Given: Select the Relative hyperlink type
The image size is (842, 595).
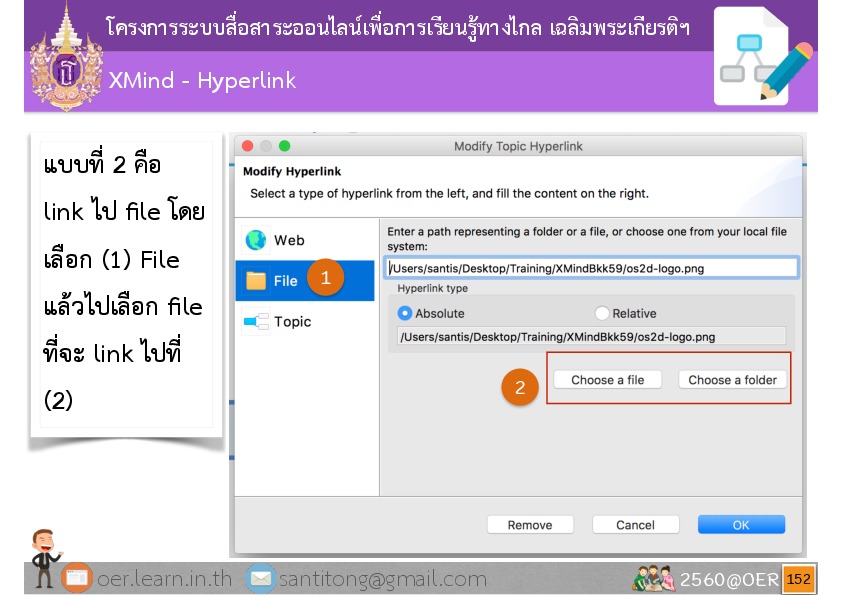Looking at the screenshot, I should [602, 313].
